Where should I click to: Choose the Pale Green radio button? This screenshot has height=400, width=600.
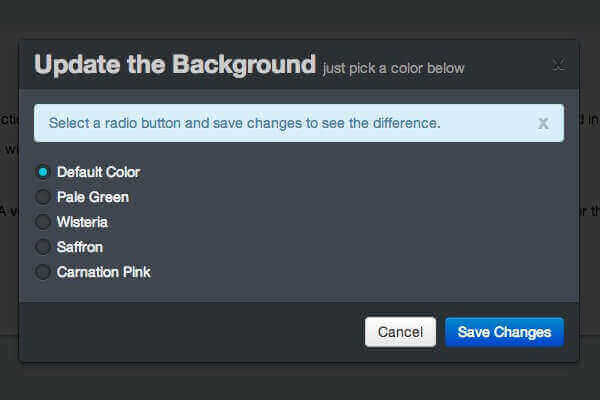click(43, 197)
